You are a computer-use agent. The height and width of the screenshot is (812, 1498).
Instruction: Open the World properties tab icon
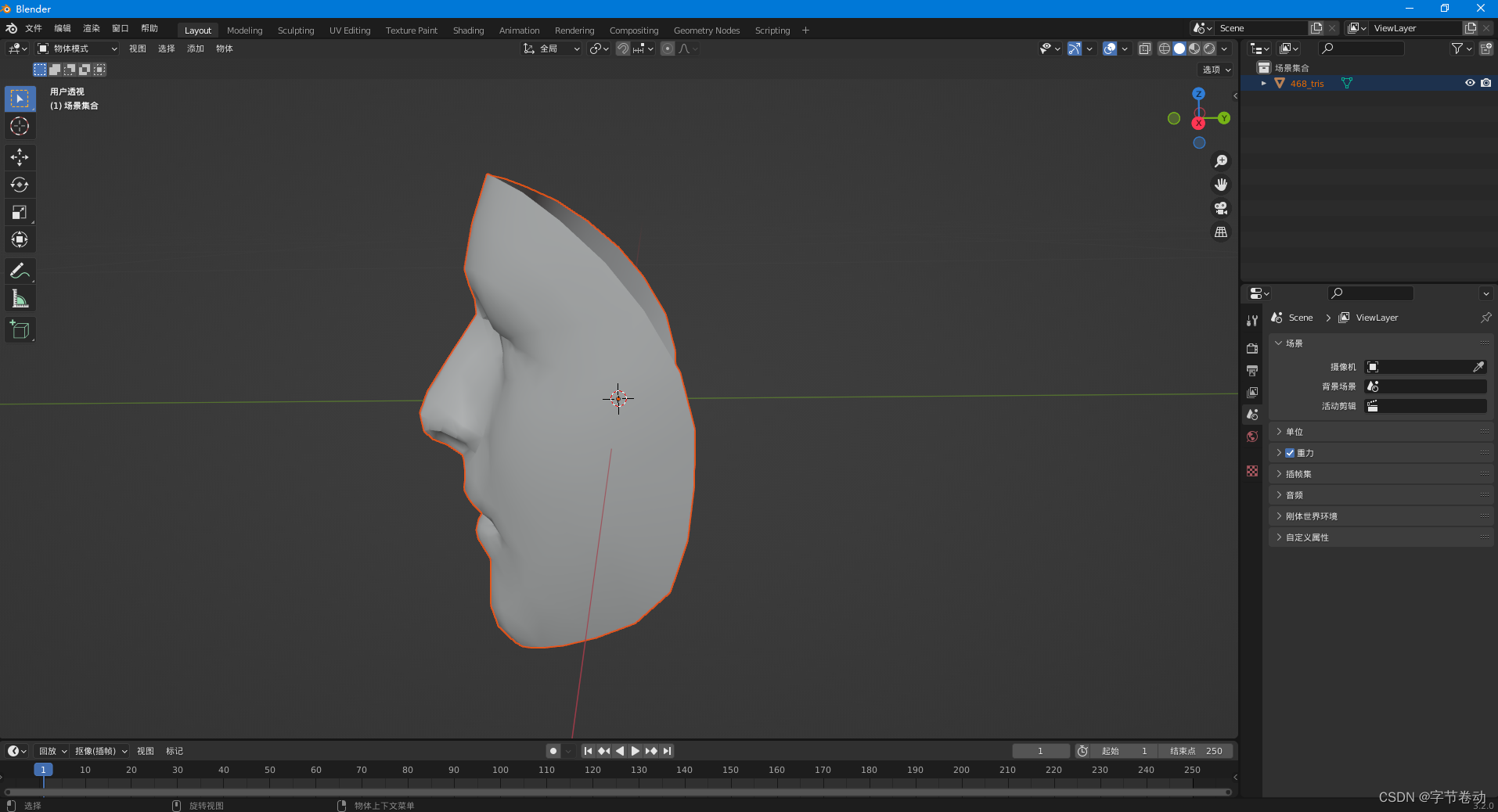(x=1252, y=437)
